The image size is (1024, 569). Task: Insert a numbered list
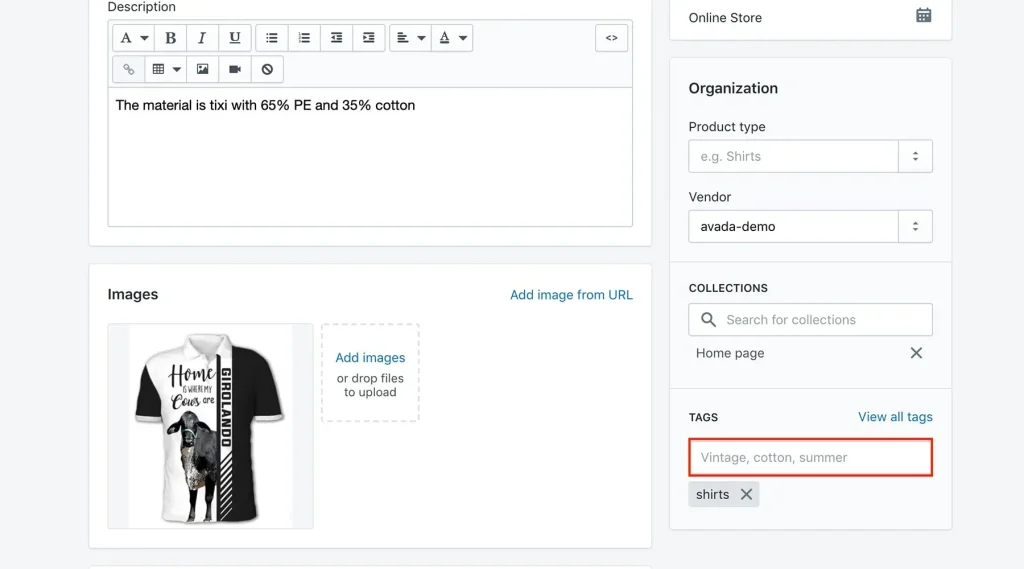(304, 38)
